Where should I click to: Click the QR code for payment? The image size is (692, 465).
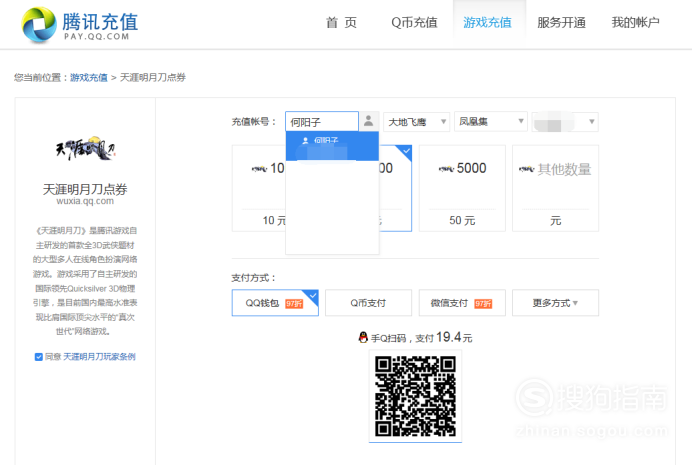(415, 396)
